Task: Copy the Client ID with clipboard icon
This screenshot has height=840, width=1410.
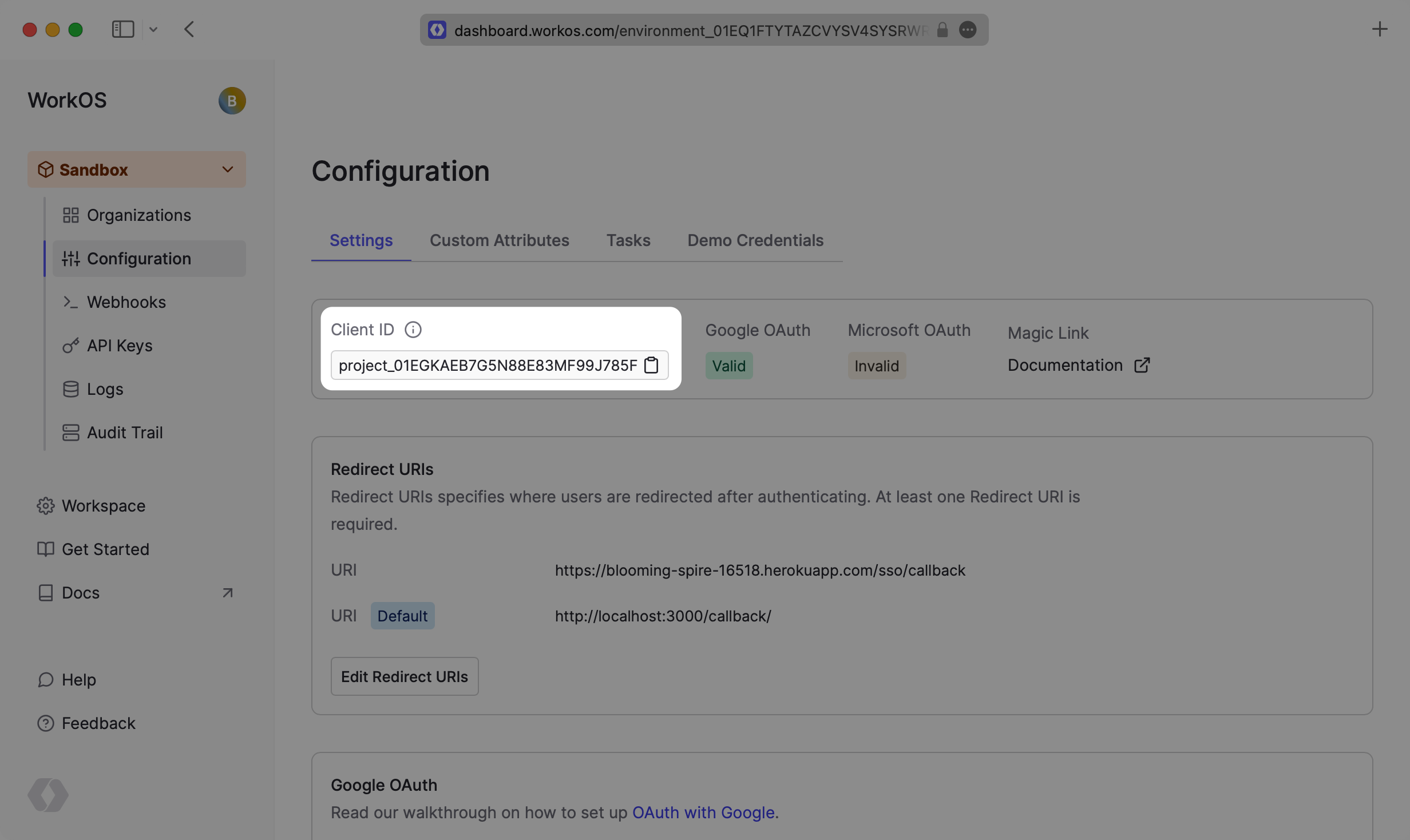Action: [651, 365]
